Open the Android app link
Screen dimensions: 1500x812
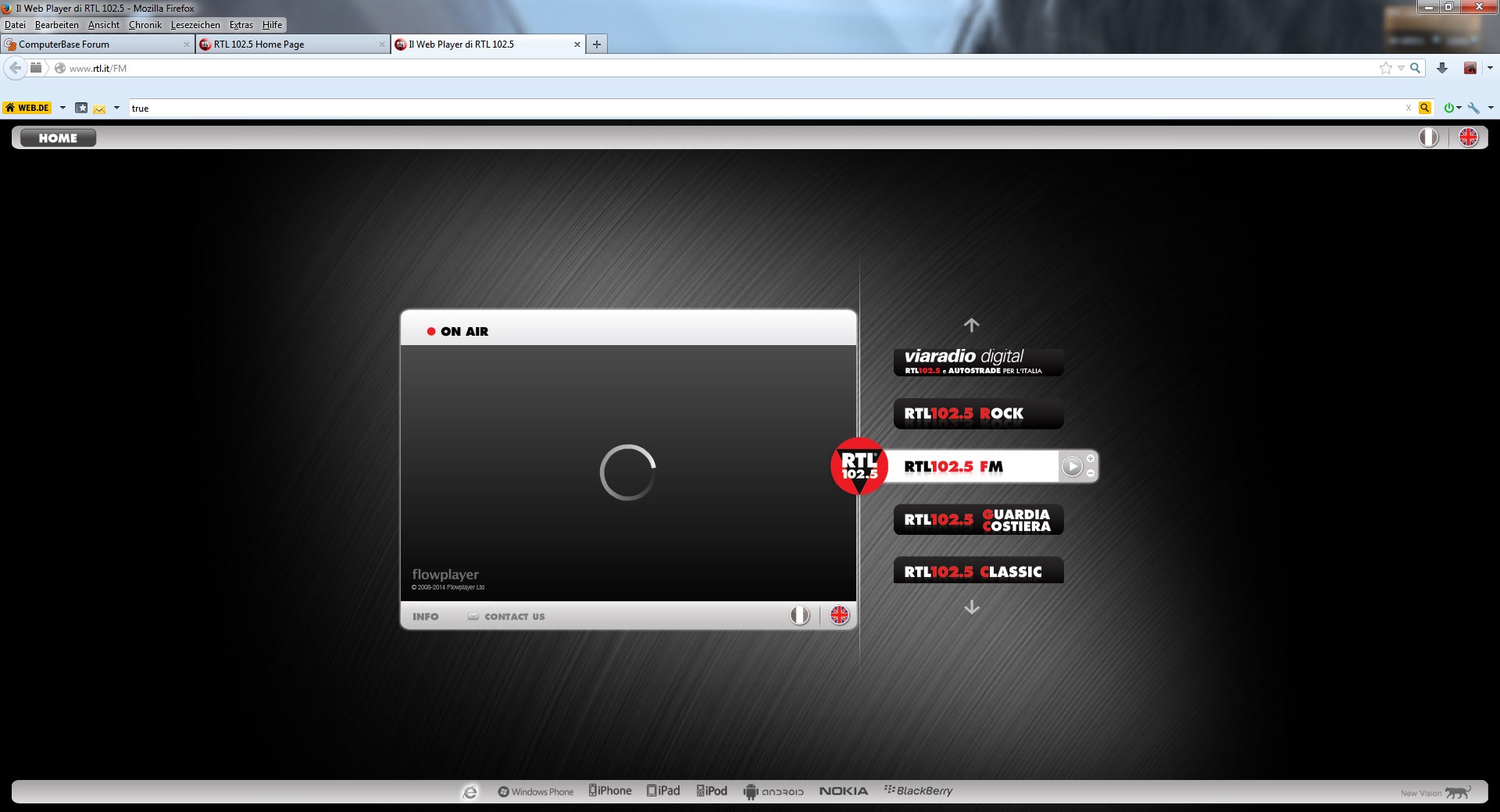pyautogui.click(x=773, y=792)
